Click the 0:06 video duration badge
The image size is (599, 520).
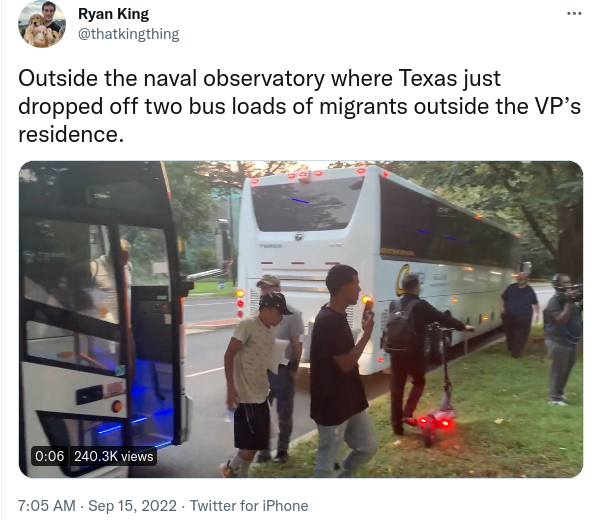pos(50,456)
